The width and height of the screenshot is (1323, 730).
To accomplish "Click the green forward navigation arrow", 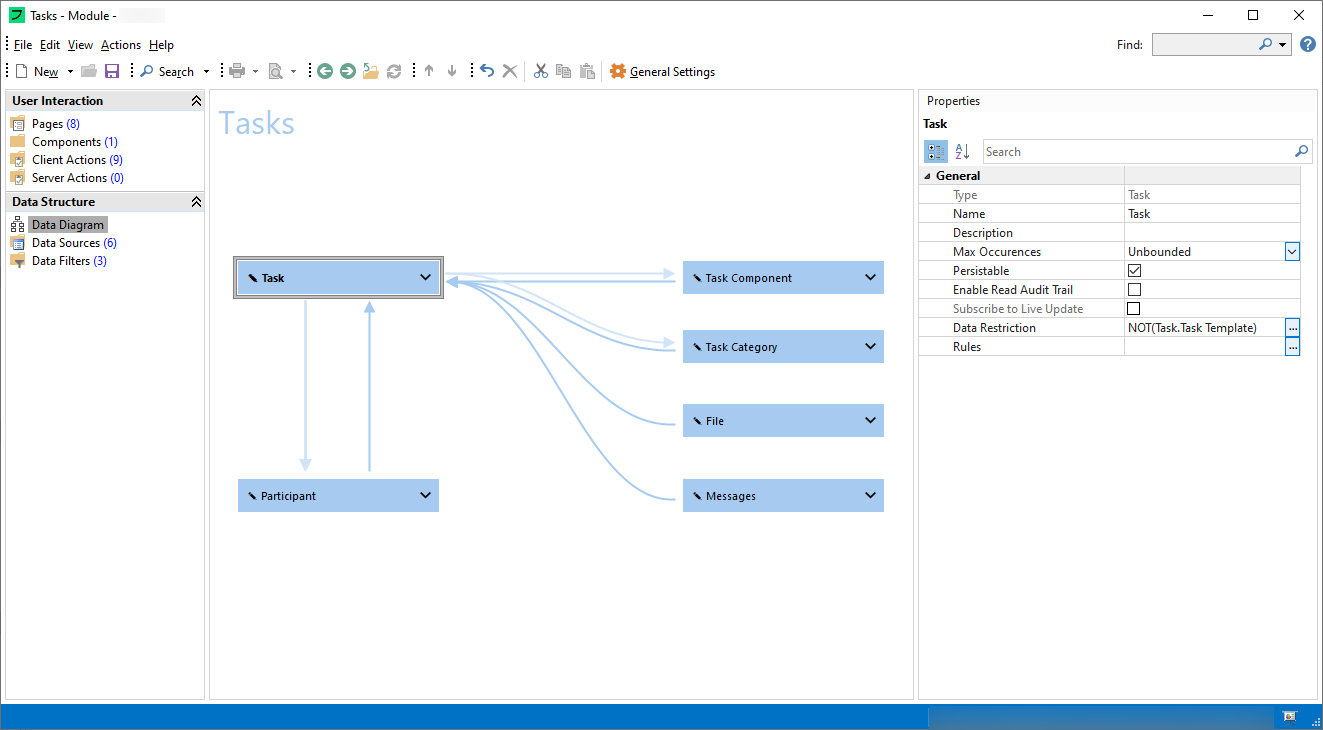I will (x=347, y=71).
